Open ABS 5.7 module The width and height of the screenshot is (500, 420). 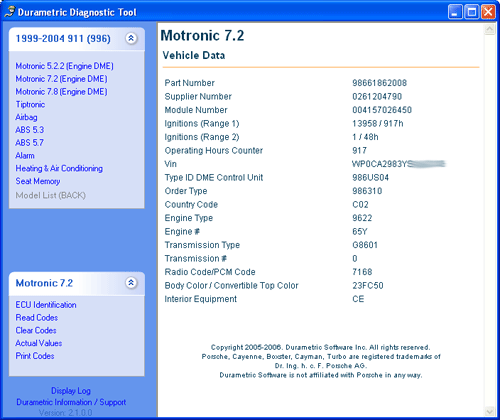pyautogui.click(x=29, y=143)
